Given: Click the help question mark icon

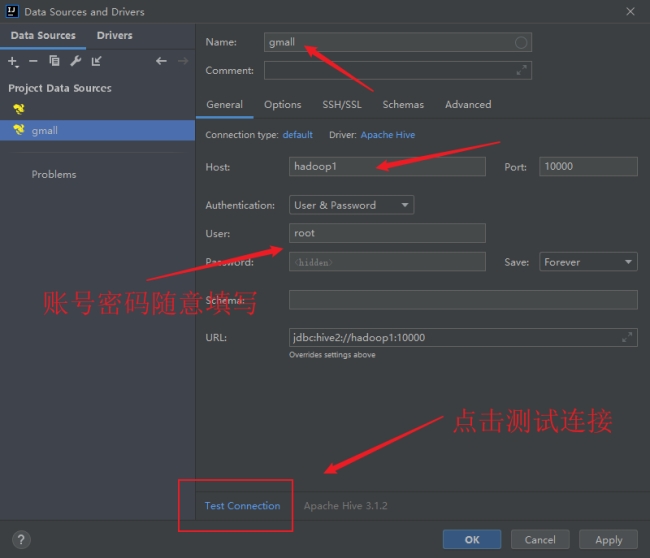Looking at the screenshot, I should pos(21,540).
